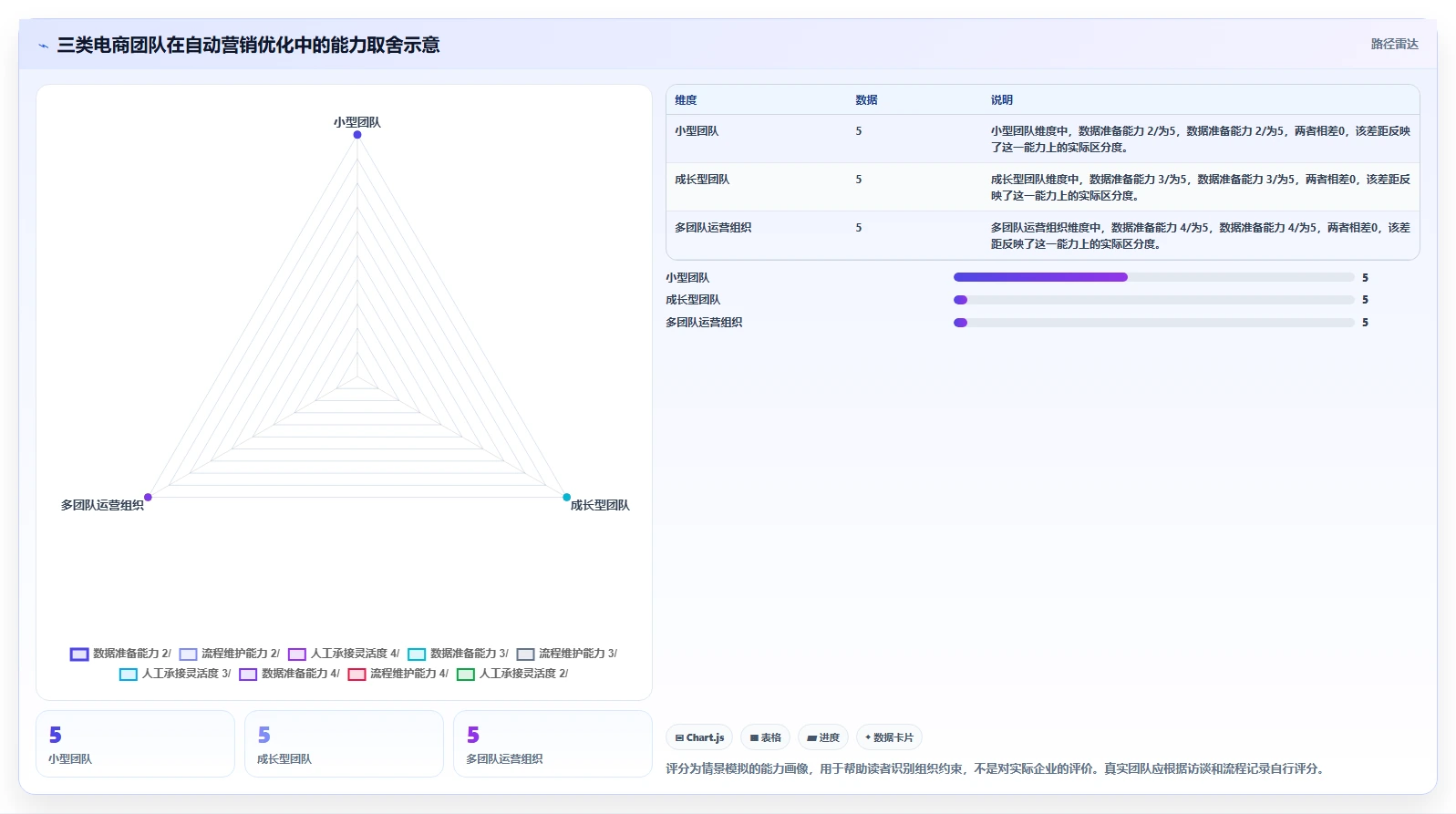
Task: Toggle the 人工承接灵活度 3/ legend entry
Action: (x=175, y=674)
